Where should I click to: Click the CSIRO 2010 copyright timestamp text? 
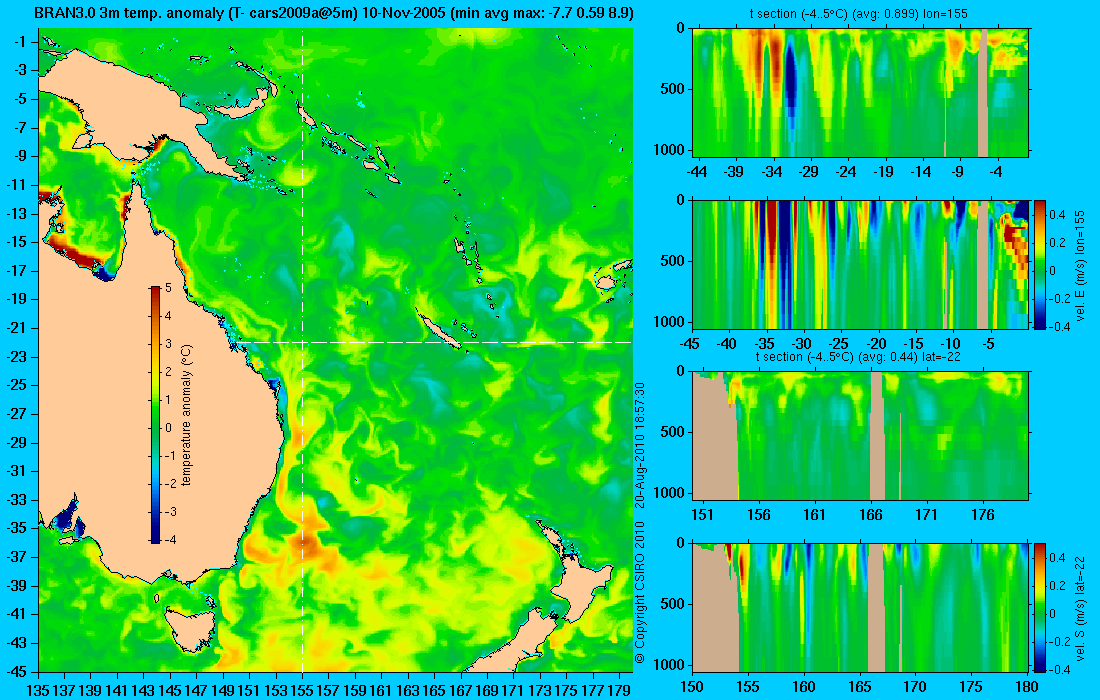[x=639, y=523]
